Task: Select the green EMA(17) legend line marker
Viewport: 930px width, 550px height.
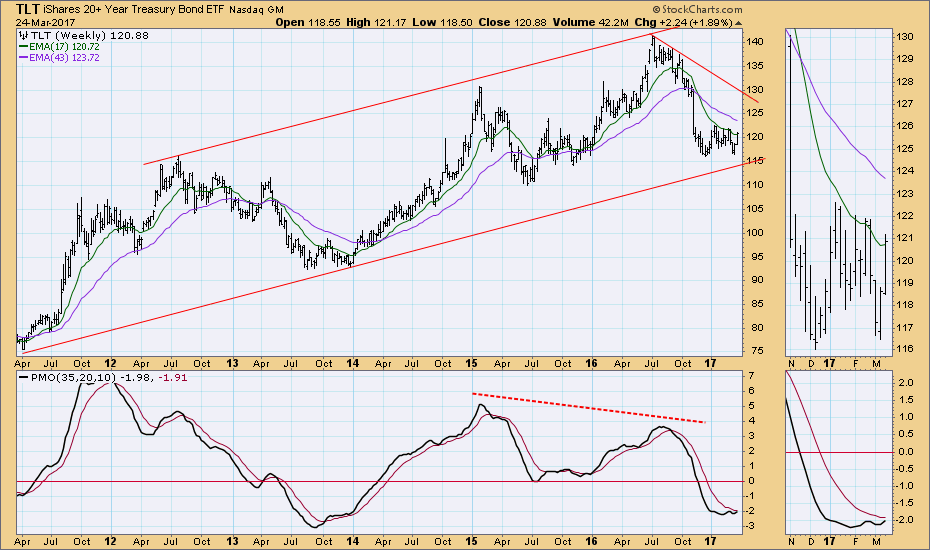Action: (x=24, y=46)
